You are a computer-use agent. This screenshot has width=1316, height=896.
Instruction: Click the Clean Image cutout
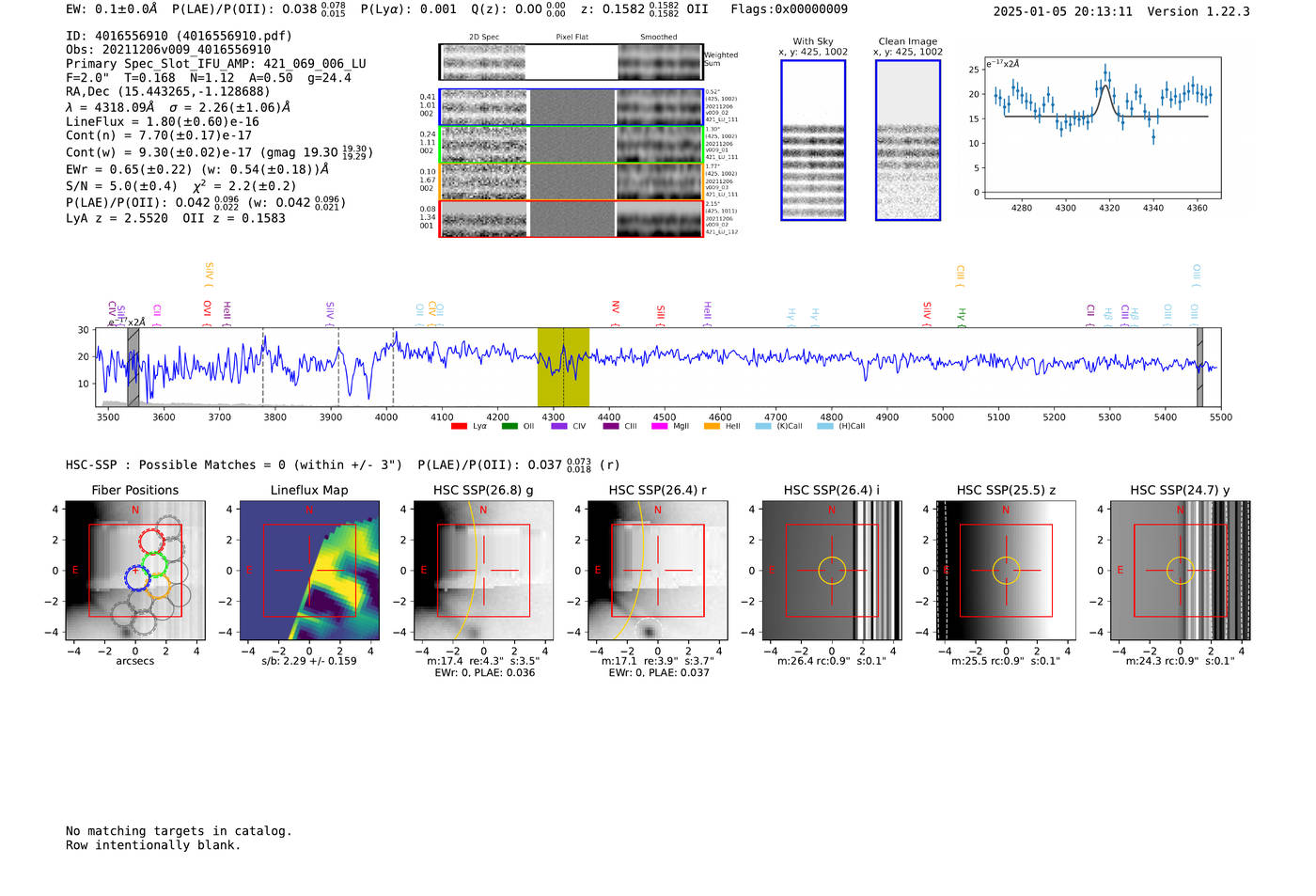click(x=908, y=140)
